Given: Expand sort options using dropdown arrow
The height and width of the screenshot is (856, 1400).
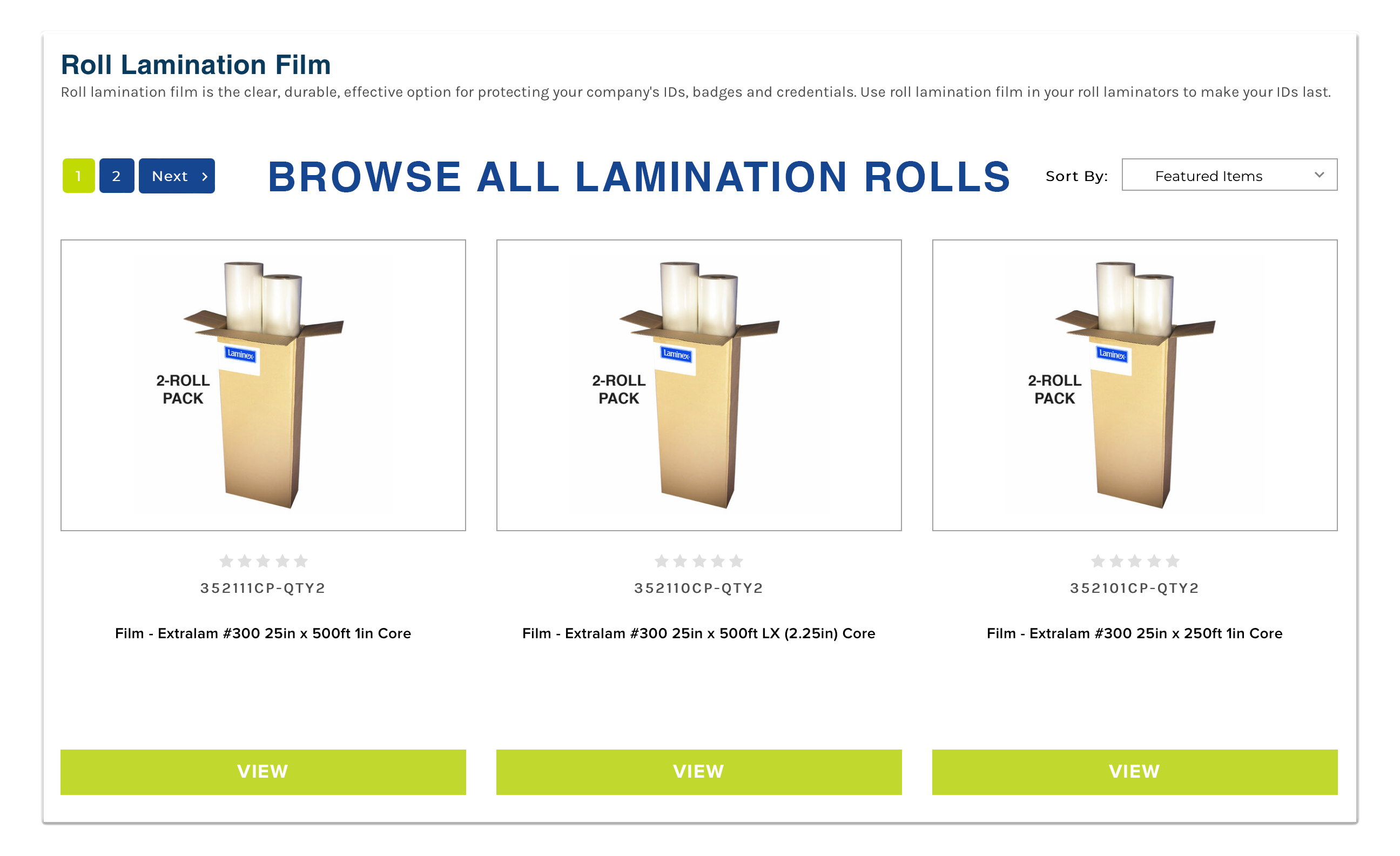Looking at the screenshot, I should tap(1320, 175).
